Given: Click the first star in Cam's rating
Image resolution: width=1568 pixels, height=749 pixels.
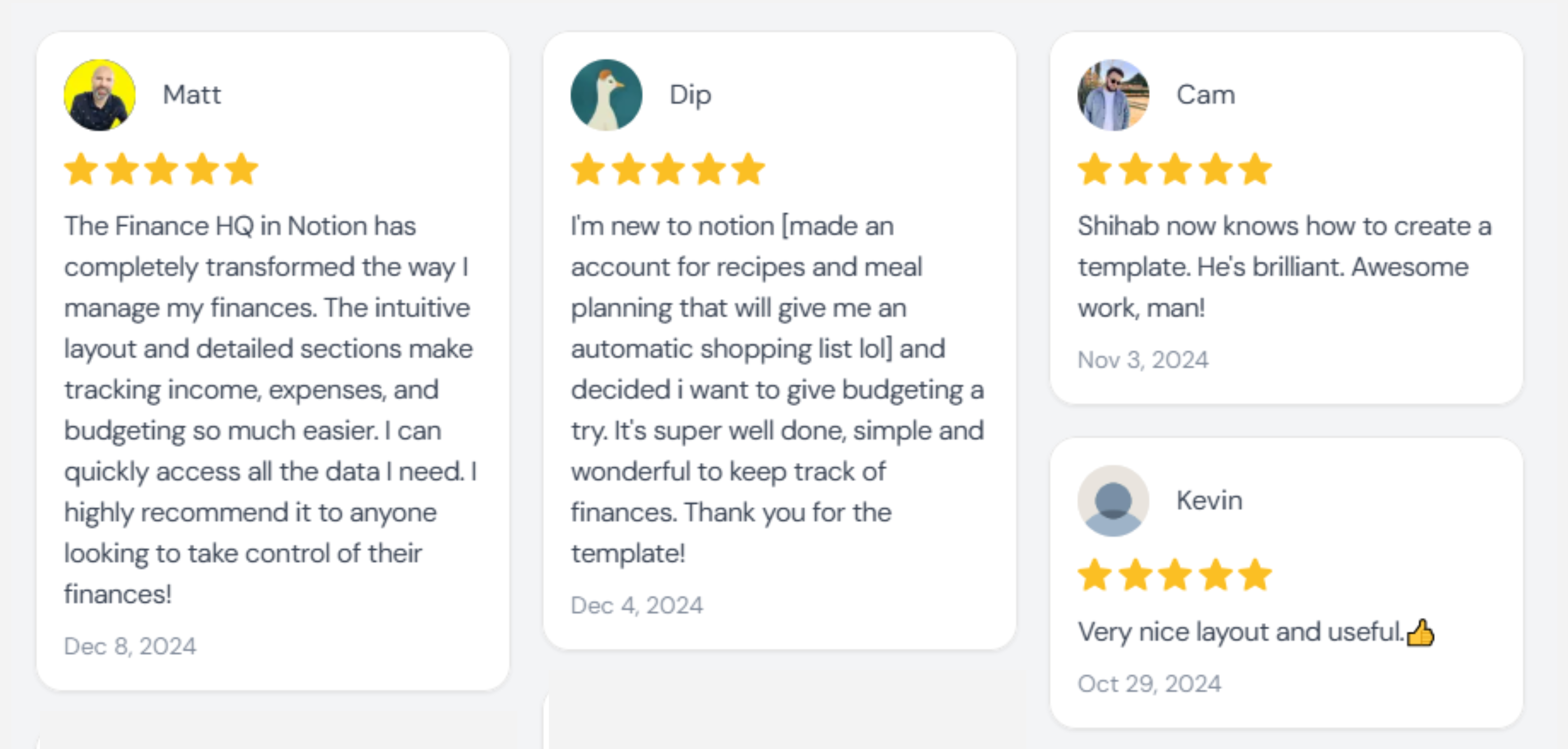Looking at the screenshot, I should tap(1095, 169).
